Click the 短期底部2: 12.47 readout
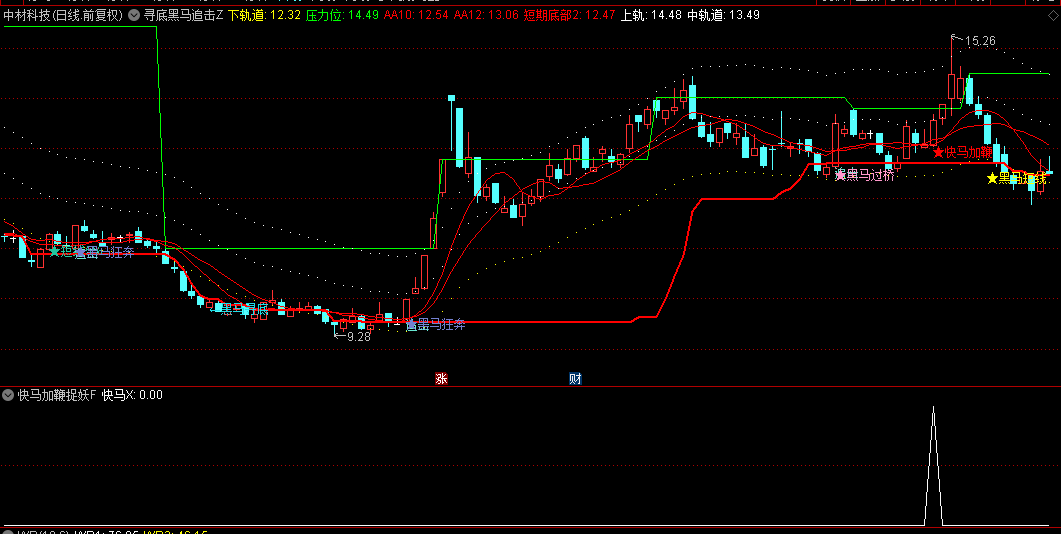 click(570, 15)
